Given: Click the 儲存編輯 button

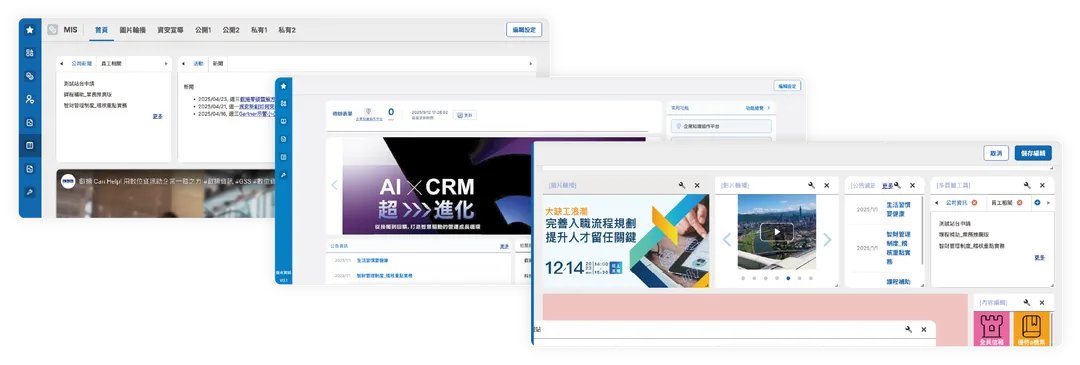Looking at the screenshot, I should [1033, 153].
